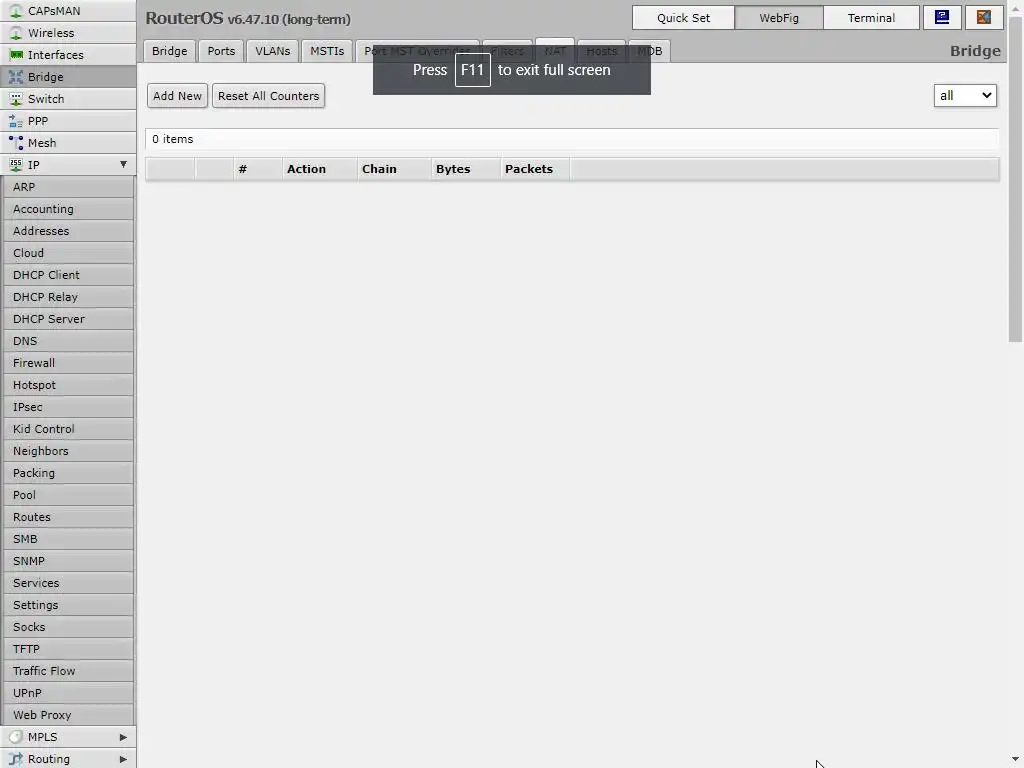This screenshot has height=768, width=1024.
Task: Open the Terminal button
Action: click(x=871, y=18)
